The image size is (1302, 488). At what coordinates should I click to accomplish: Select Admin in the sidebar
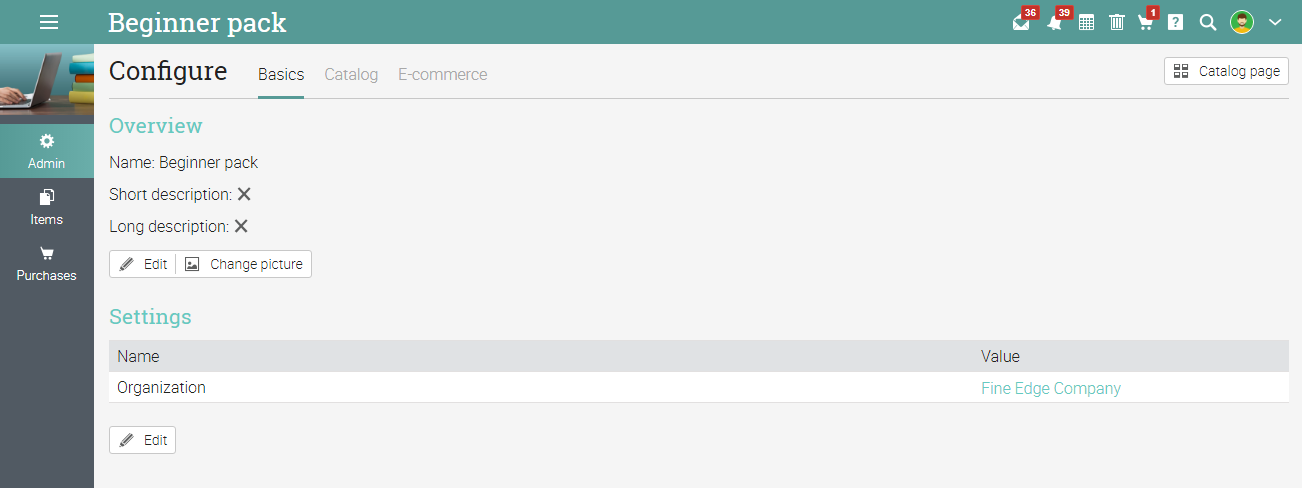pyautogui.click(x=47, y=151)
